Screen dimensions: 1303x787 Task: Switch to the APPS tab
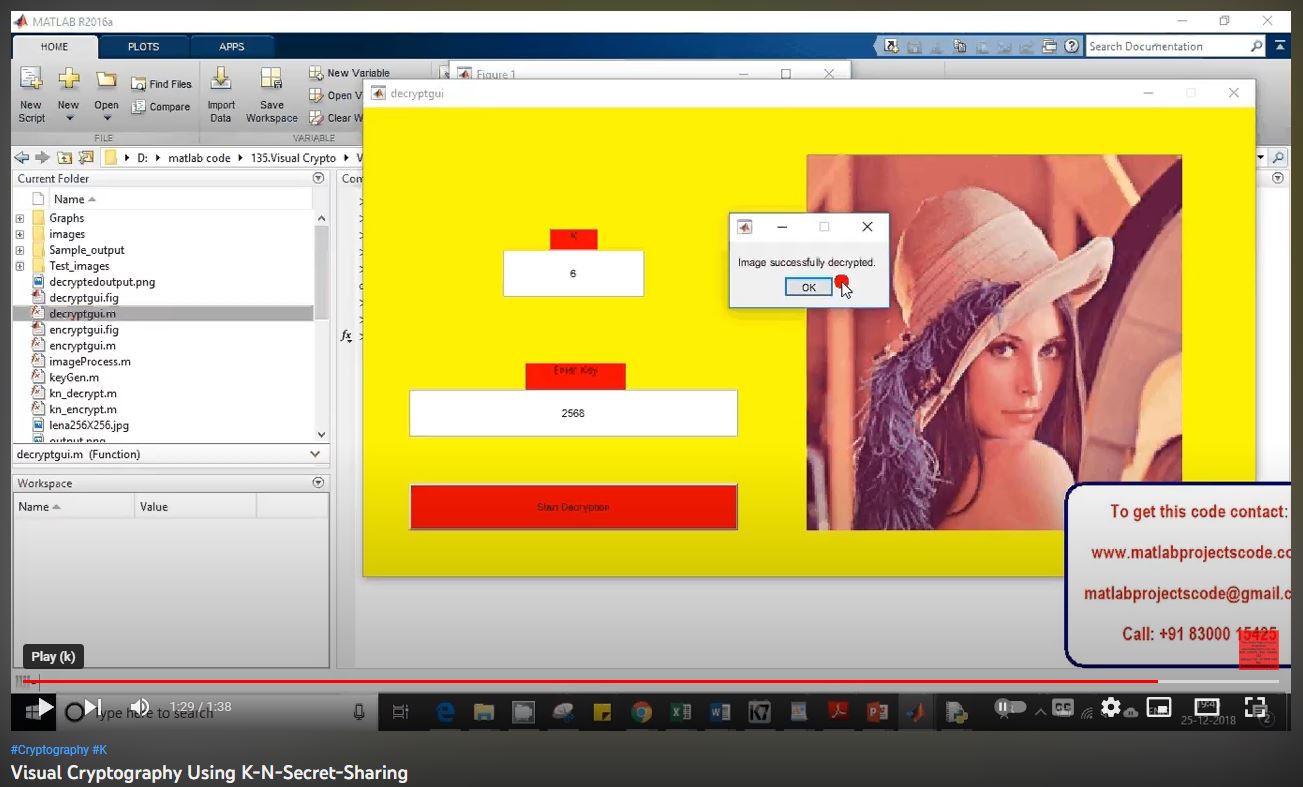(x=232, y=46)
